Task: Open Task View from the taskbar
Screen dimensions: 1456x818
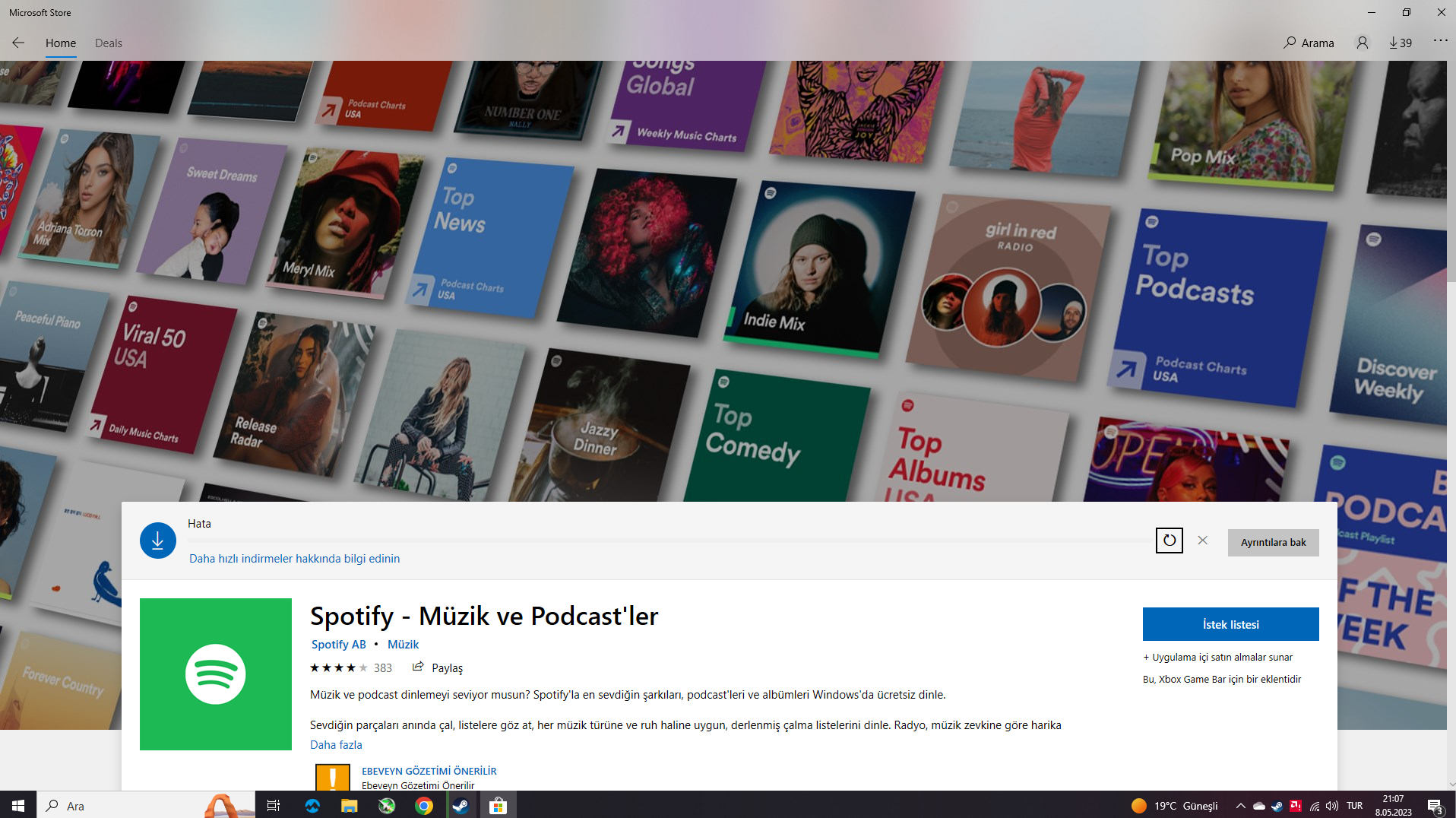Action: click(x=274, y=805)
